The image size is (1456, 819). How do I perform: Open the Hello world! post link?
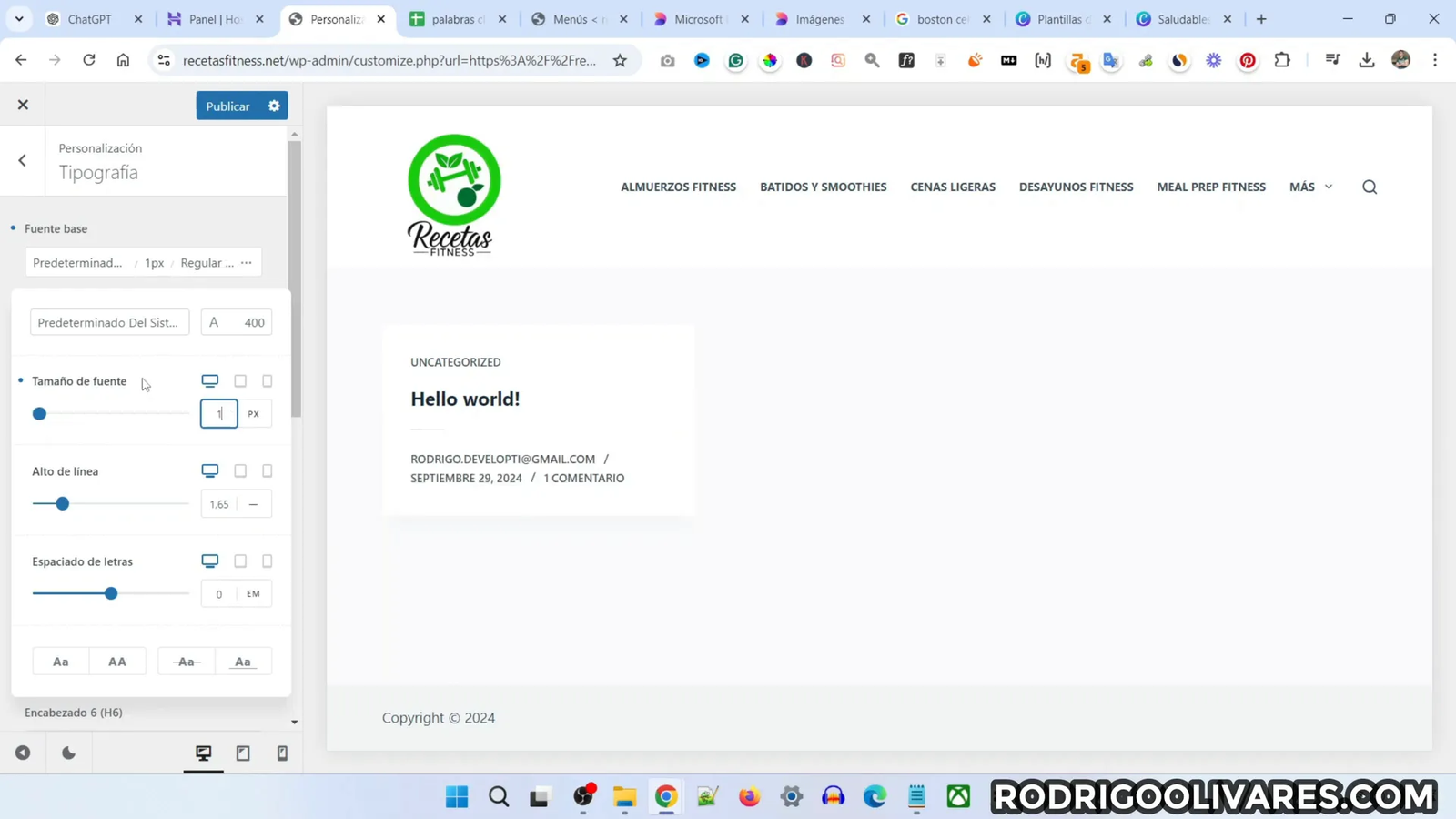465,399
